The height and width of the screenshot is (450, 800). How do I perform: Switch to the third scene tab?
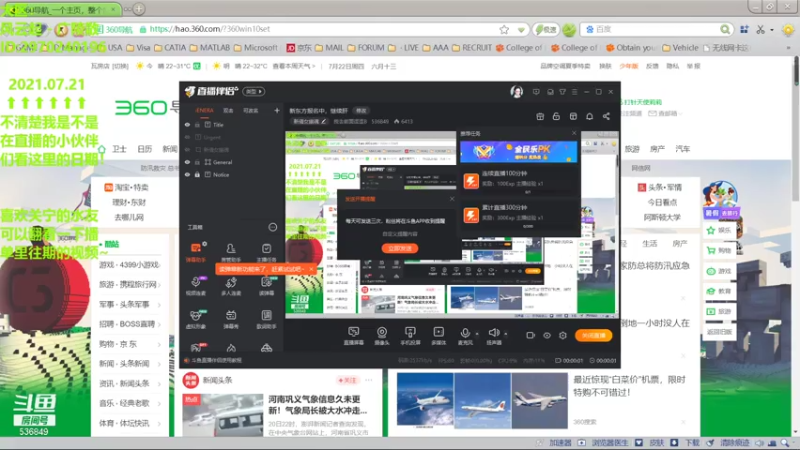pos(250,110)
